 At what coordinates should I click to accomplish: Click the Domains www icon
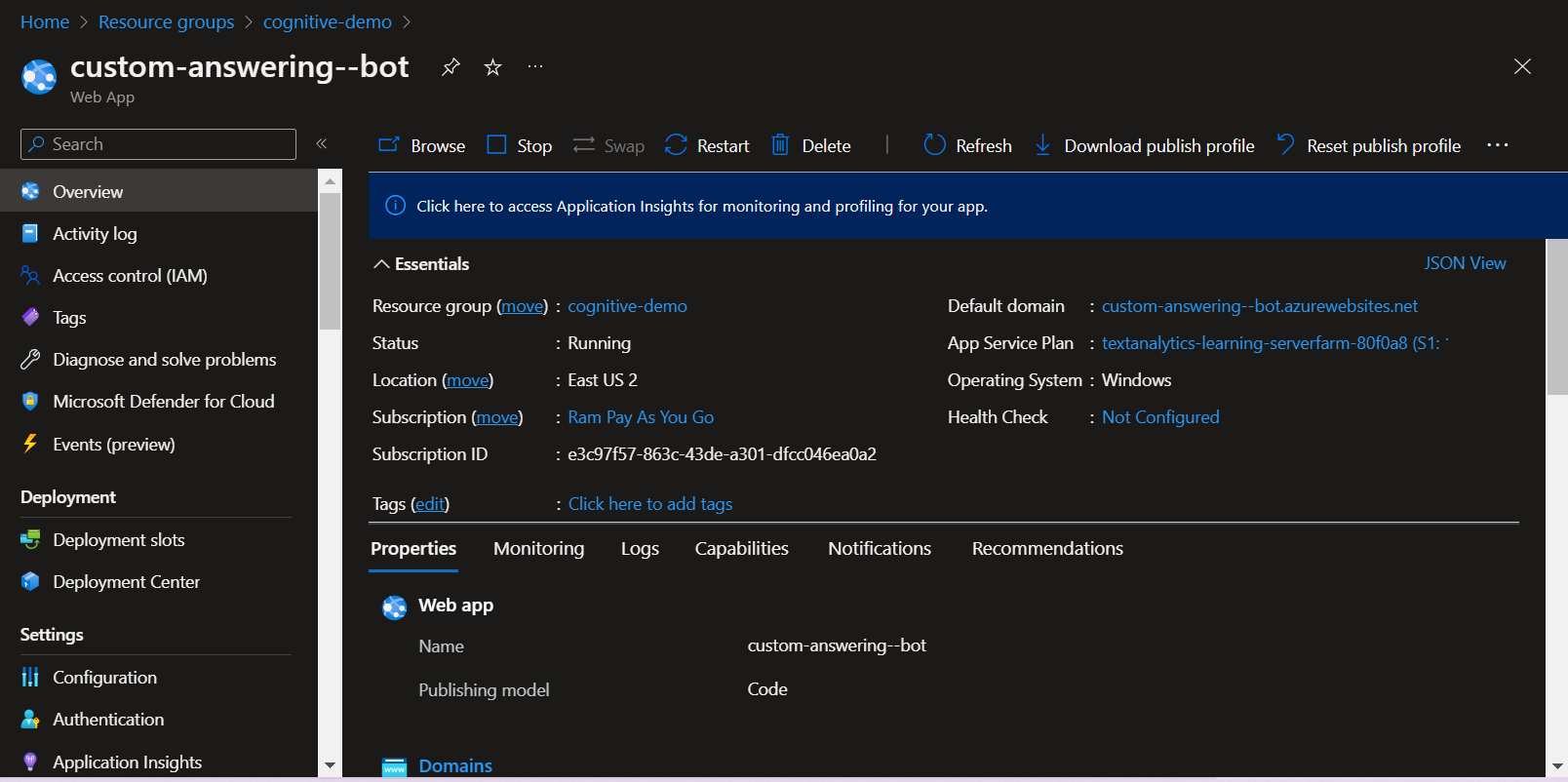coord(394,766)
